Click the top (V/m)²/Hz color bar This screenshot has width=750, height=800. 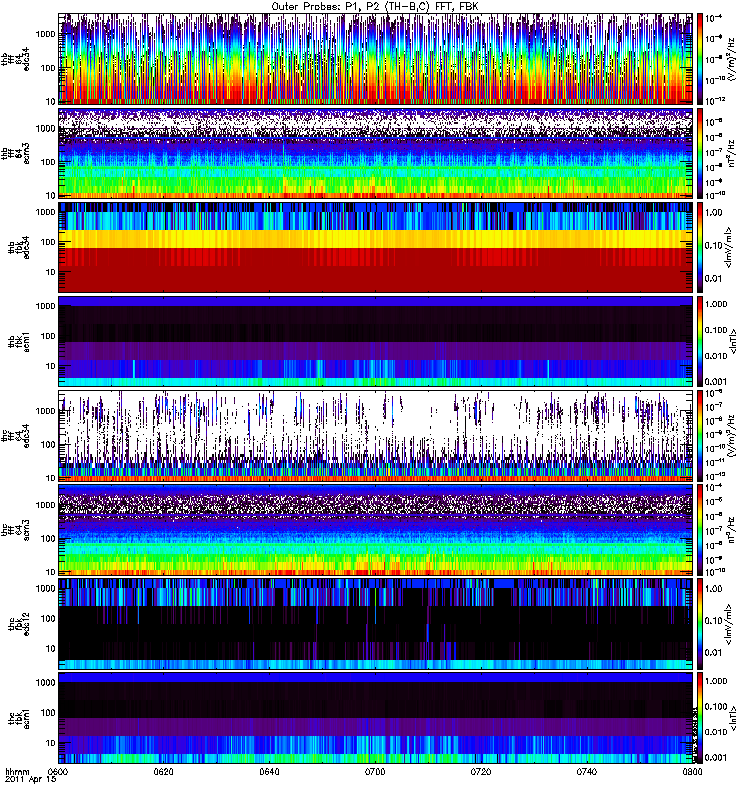(x=700, y=59)
